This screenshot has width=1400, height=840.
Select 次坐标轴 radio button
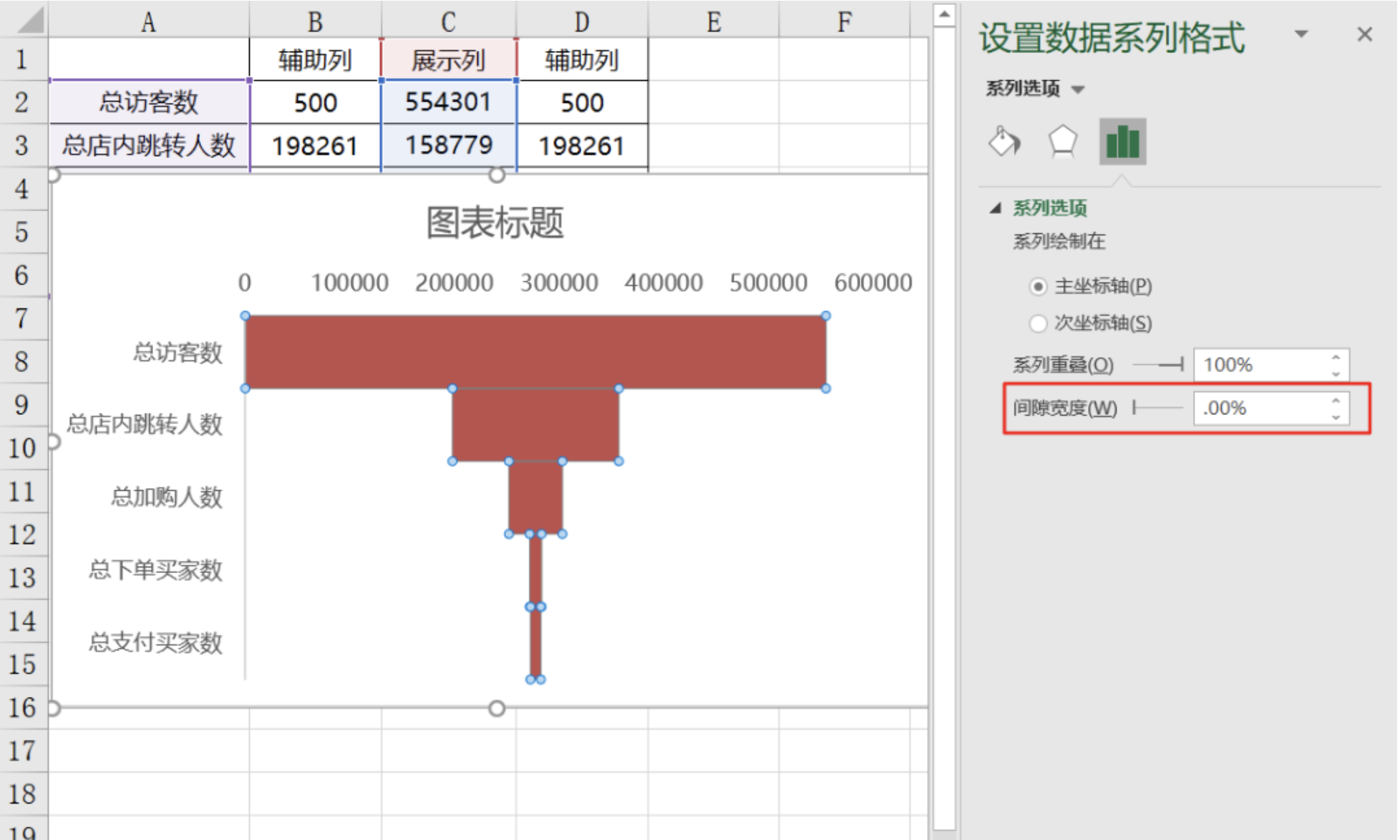(1038, 323)
